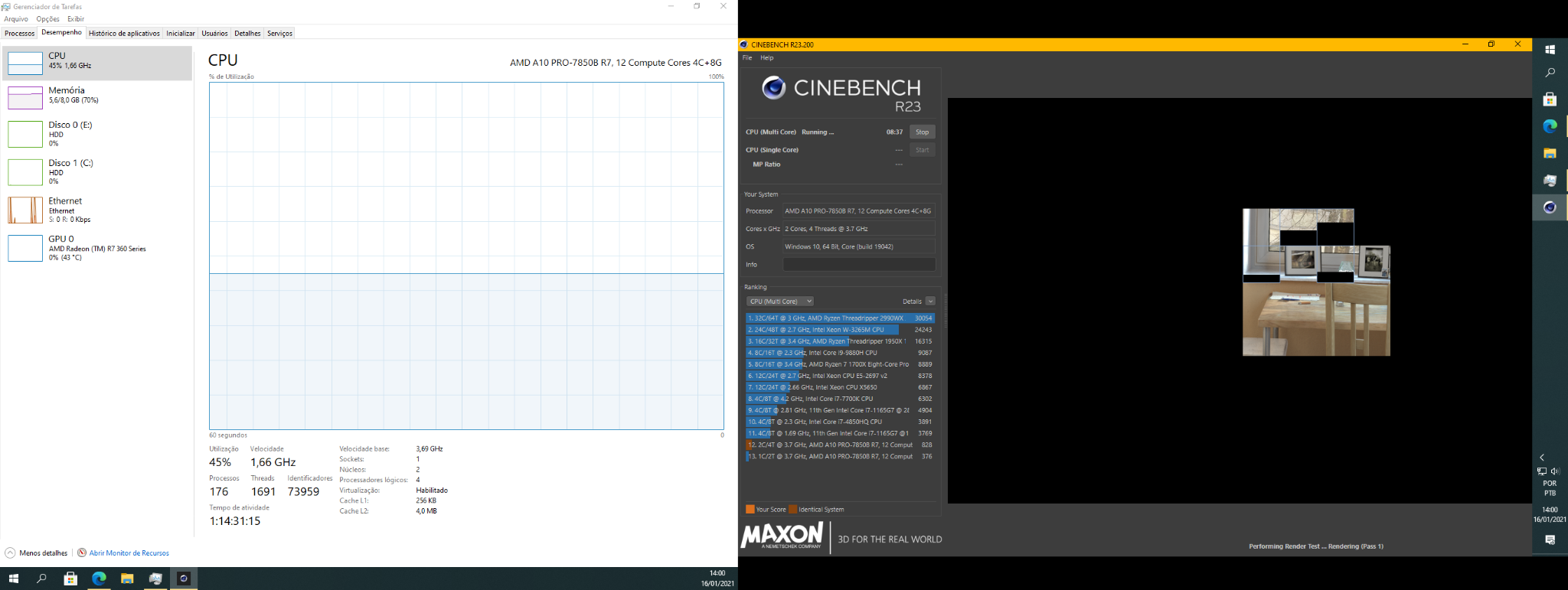
Task: Switch to Task Manager on the bottom taskbar
Action: click(x=155, y=579)
